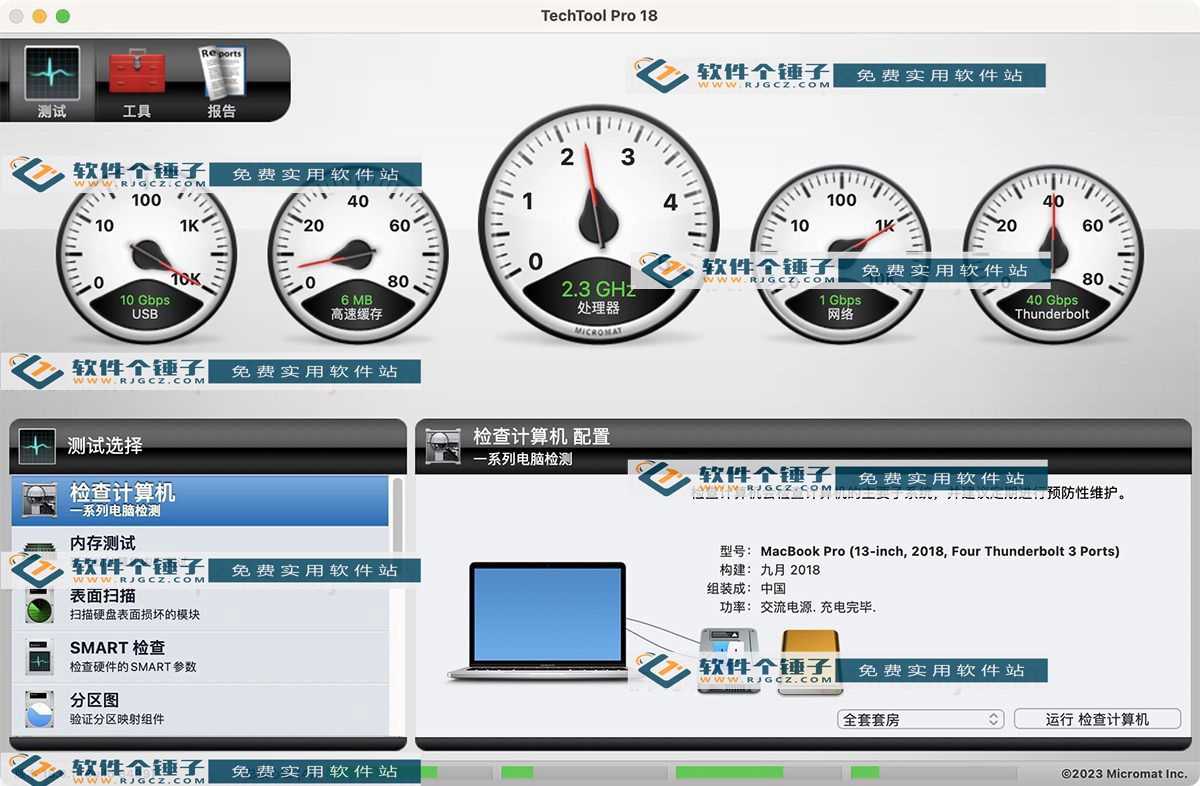Click the 处理器 2.3 GHz gauge
1200x786 pixels.
coord(598,223)
